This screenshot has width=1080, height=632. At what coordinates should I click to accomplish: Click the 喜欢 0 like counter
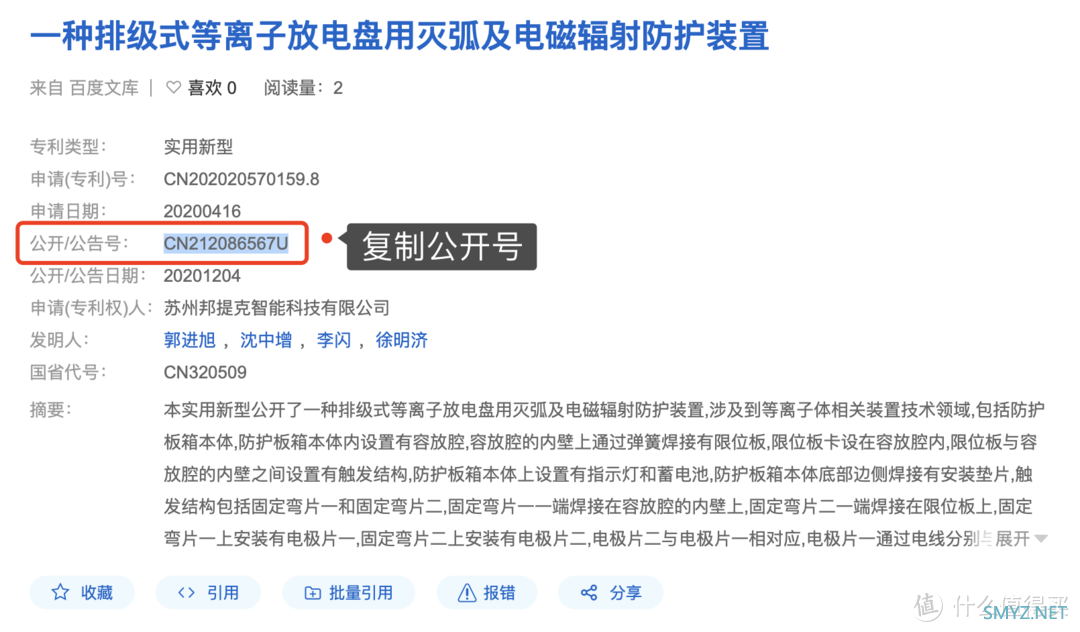tap(212, 87)
